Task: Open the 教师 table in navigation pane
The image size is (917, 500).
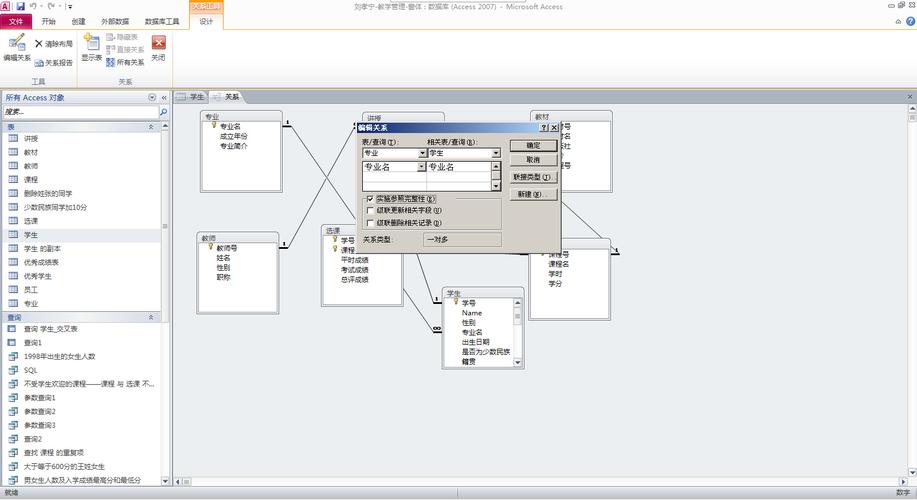Action: click(31, 166)
